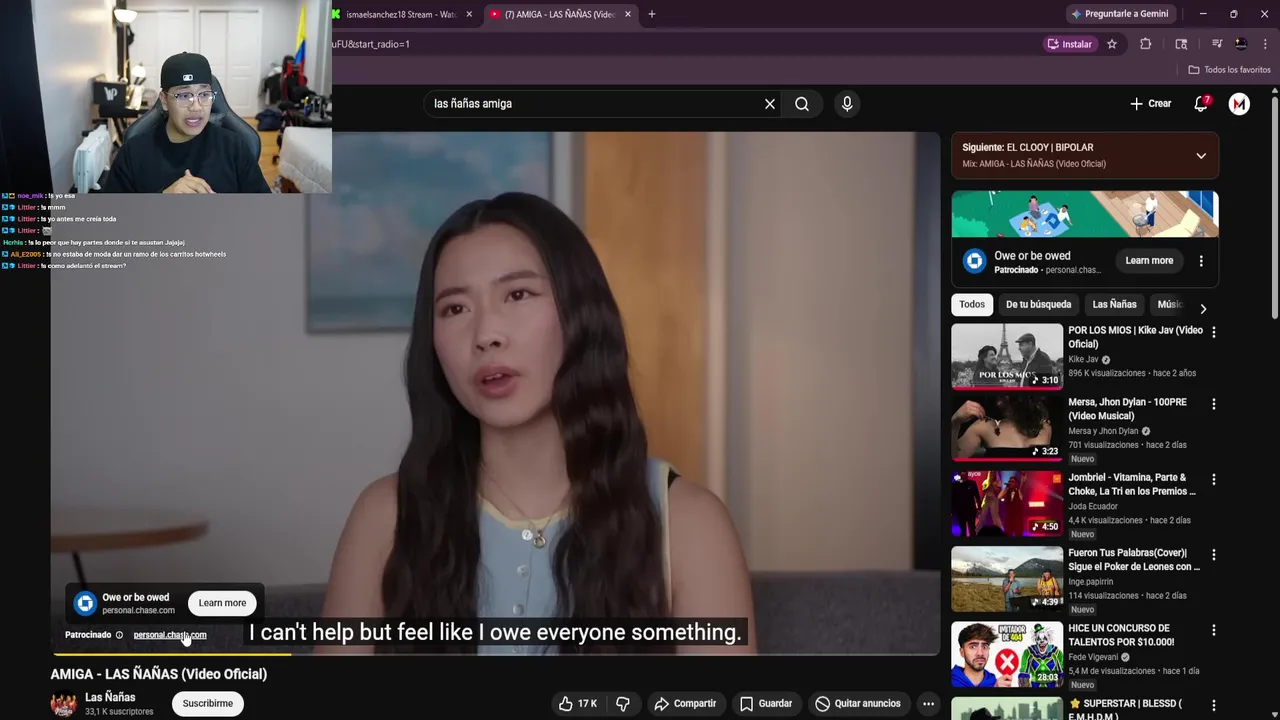The image size is (1280, 720).
Task: Select the Las Ñañas filter chip
Action: click(x=1114, y=305)
